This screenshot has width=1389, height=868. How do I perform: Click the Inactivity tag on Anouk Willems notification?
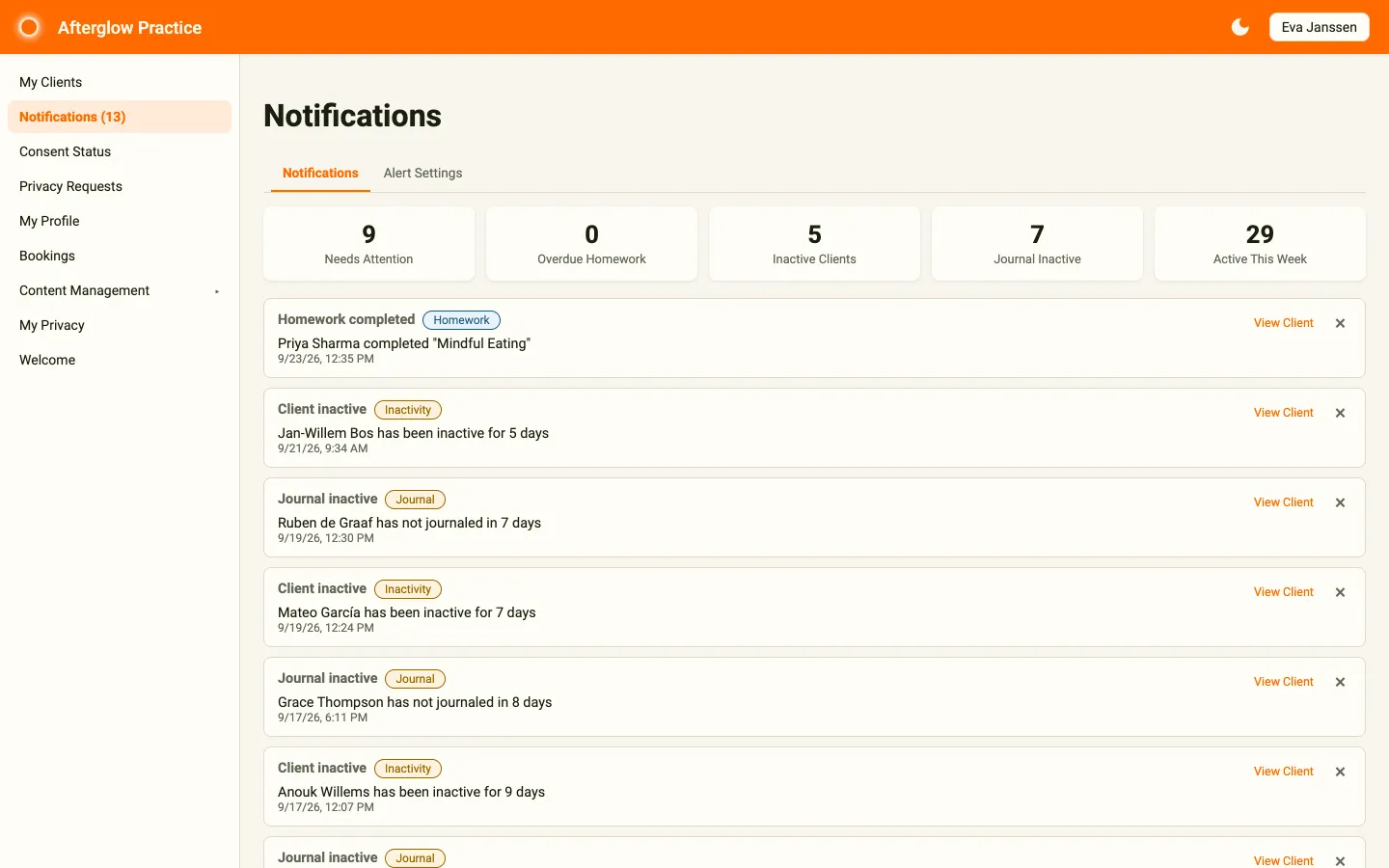(408, 769)
